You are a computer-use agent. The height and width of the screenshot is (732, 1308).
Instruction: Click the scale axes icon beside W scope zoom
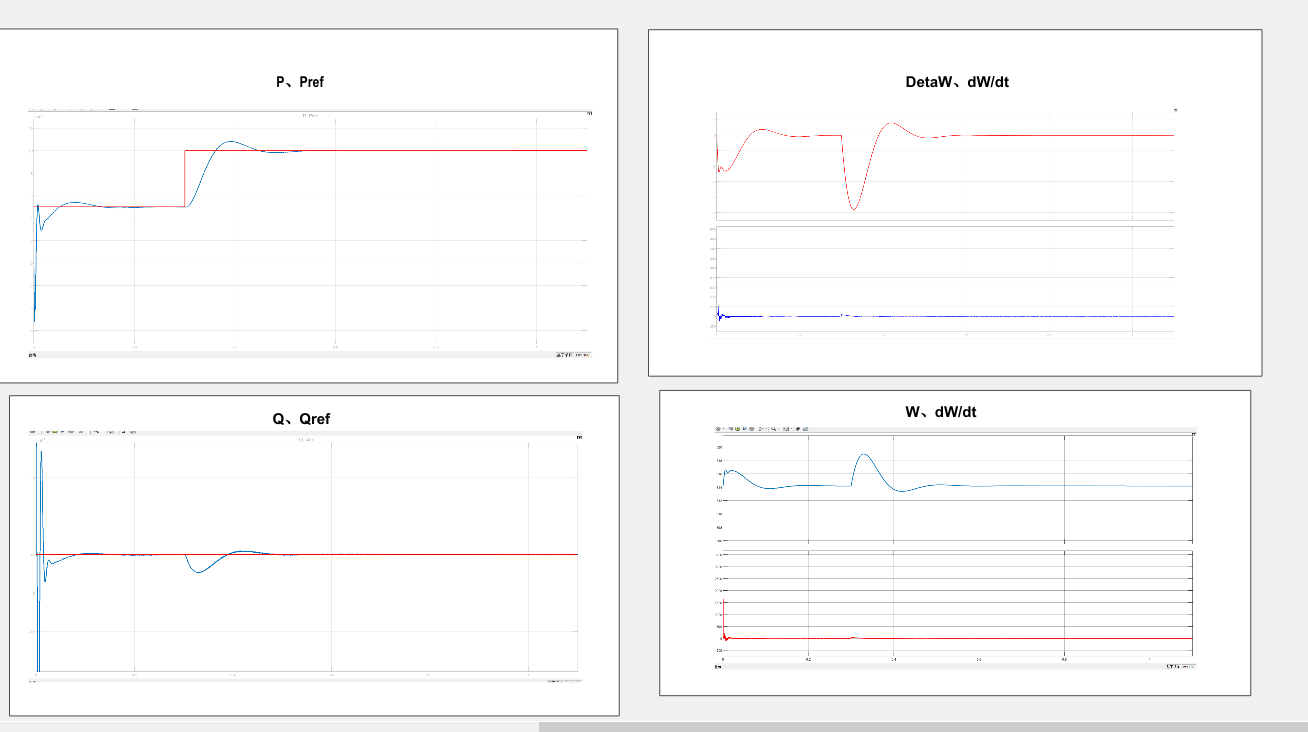pos(786,429)
